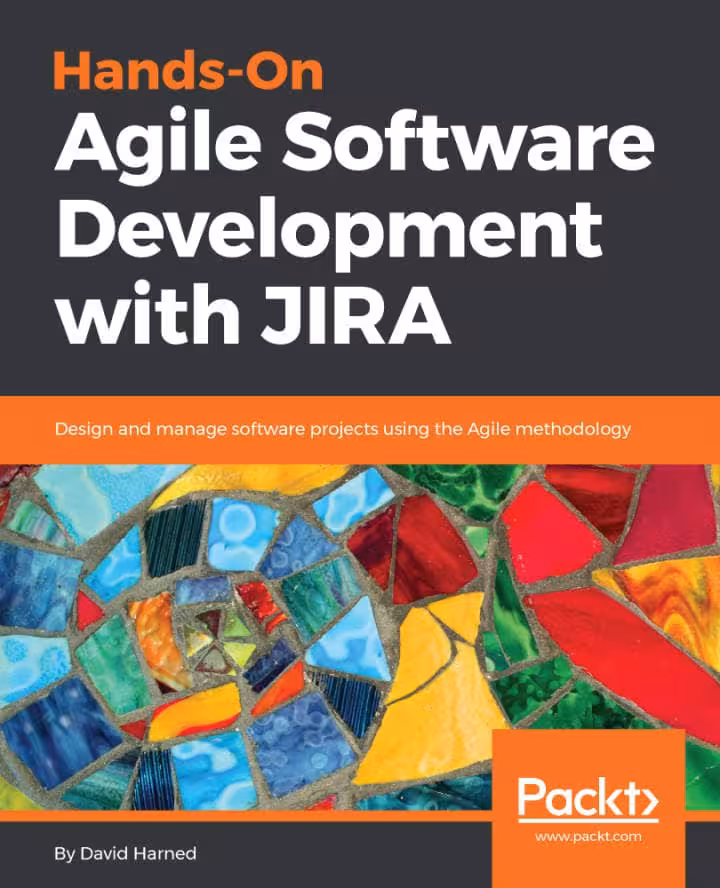
Task: Open the www.packt.com link
Action: [x=588, y=836]
